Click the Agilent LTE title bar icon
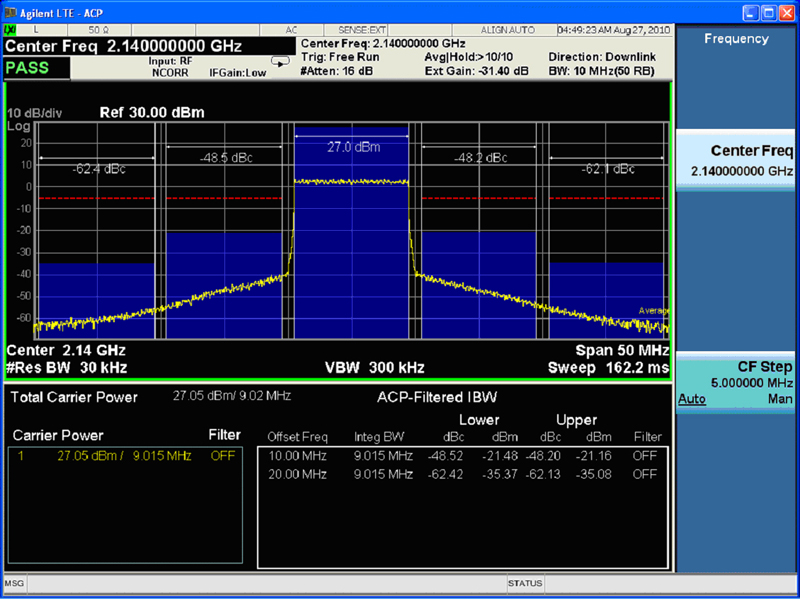This screenshot has width=800, height=601. 9,10
